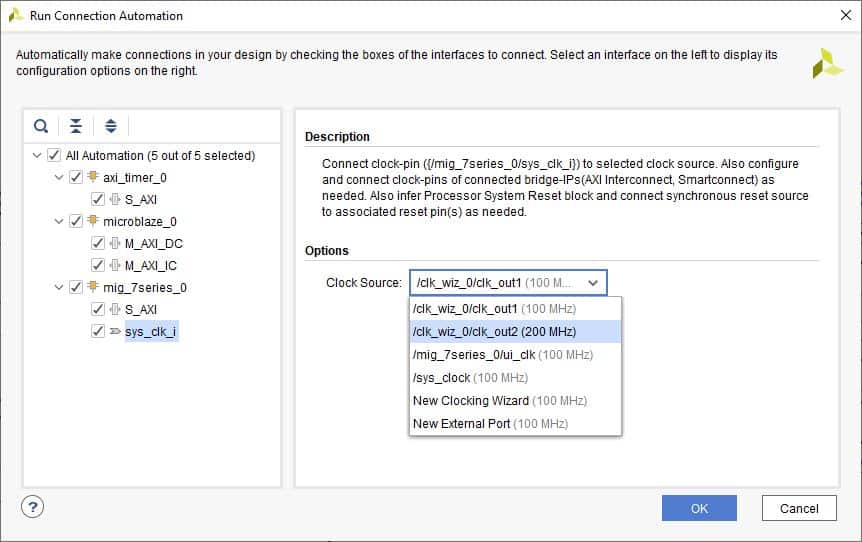Close the Clock Source combo box dropdown
Viewport: 862px width, 542px height.
(593, 283)
